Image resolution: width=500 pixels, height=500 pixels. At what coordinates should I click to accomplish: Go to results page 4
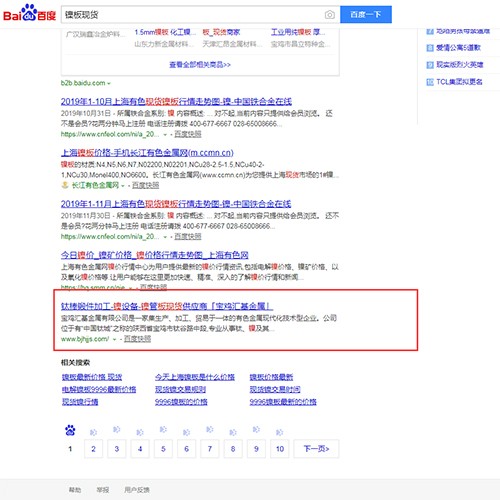click(140, 449)
